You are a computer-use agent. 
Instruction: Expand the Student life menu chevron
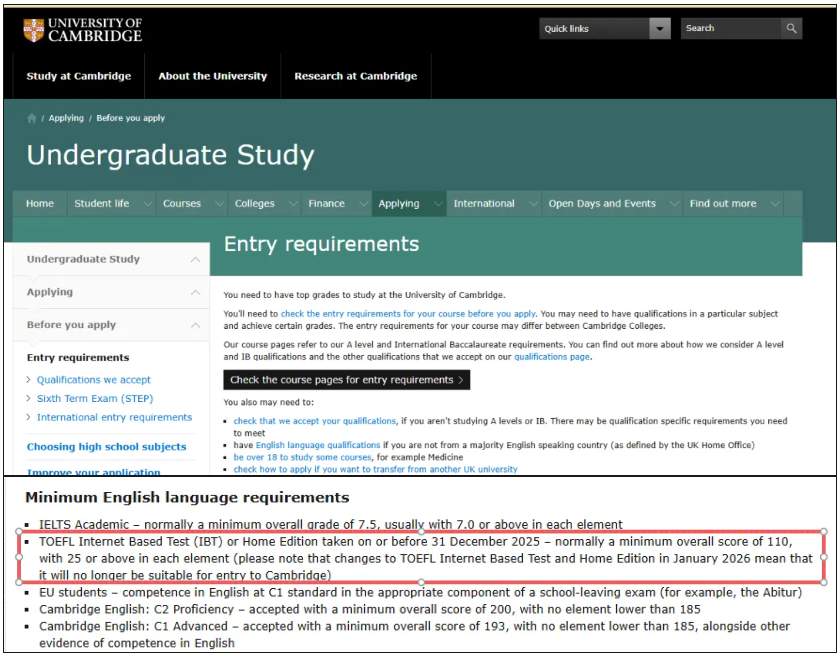(148, 204)
